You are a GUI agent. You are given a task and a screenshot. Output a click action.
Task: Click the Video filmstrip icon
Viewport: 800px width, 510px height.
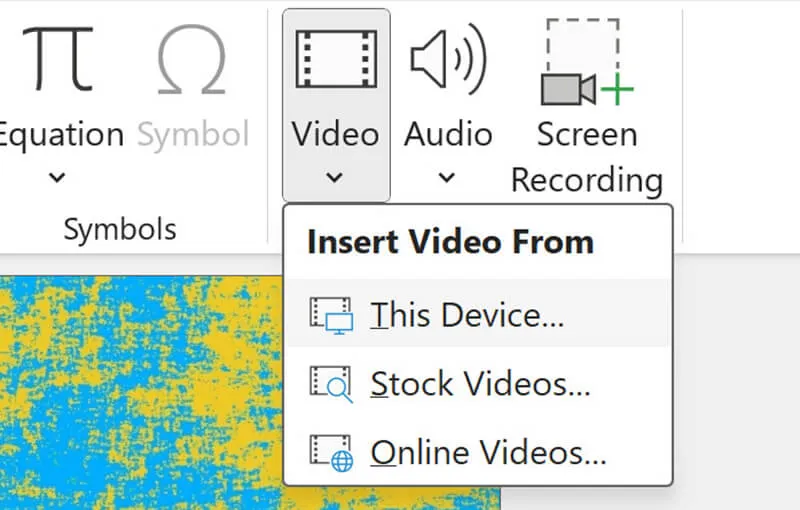(336, 59)
